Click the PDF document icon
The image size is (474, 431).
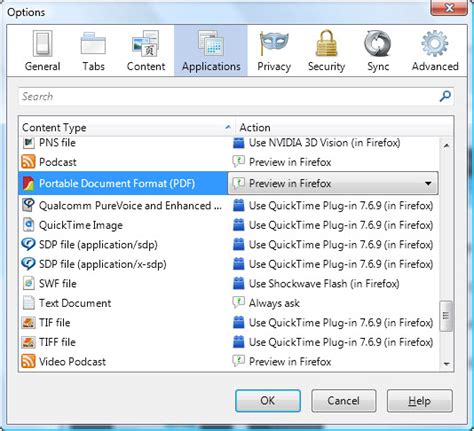(28, 183)
